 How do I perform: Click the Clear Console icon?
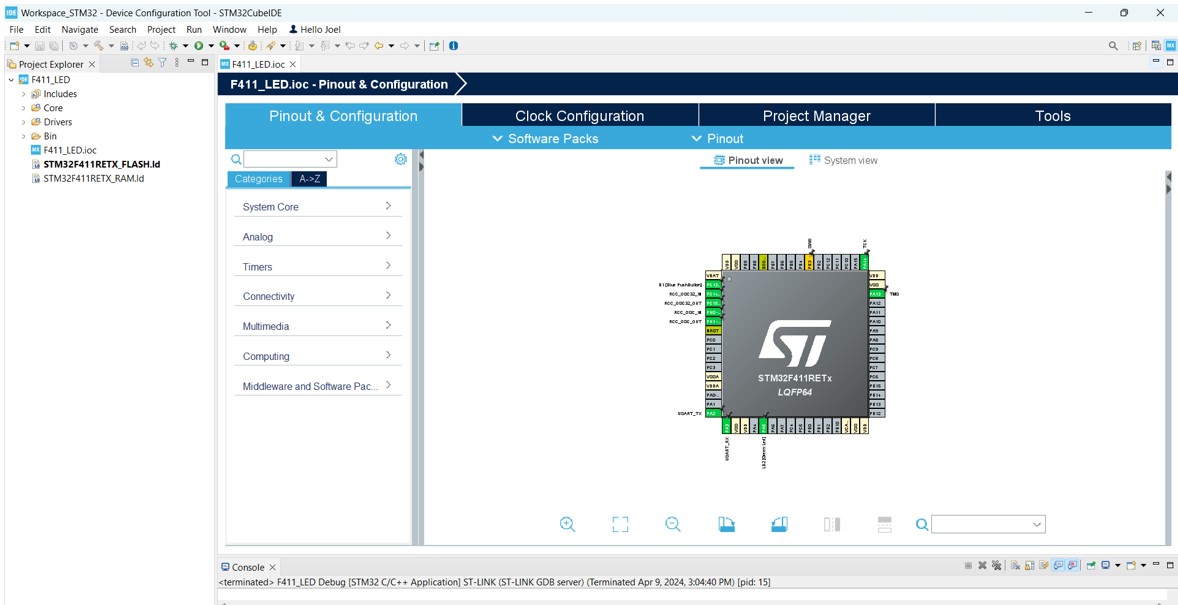pos(1015,566)
